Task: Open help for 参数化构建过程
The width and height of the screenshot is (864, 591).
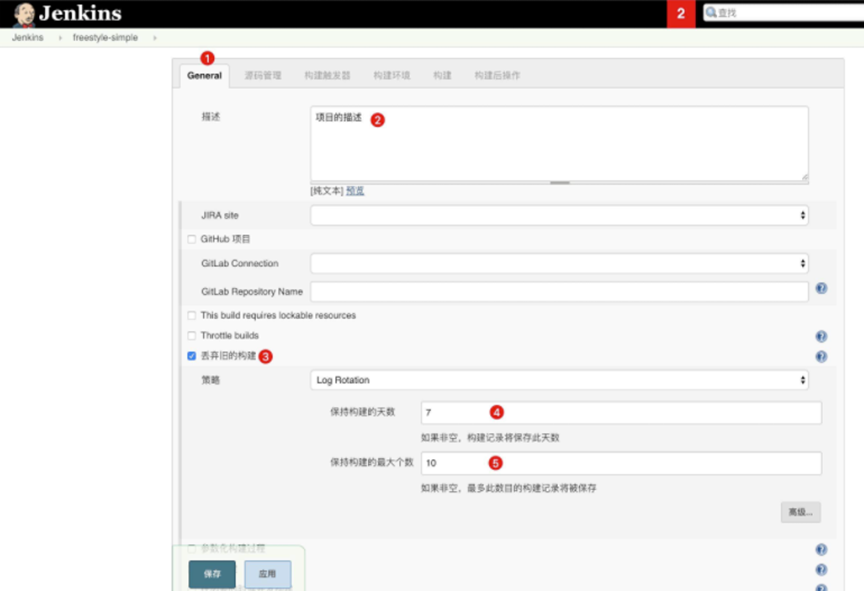Action: point(821,549)
